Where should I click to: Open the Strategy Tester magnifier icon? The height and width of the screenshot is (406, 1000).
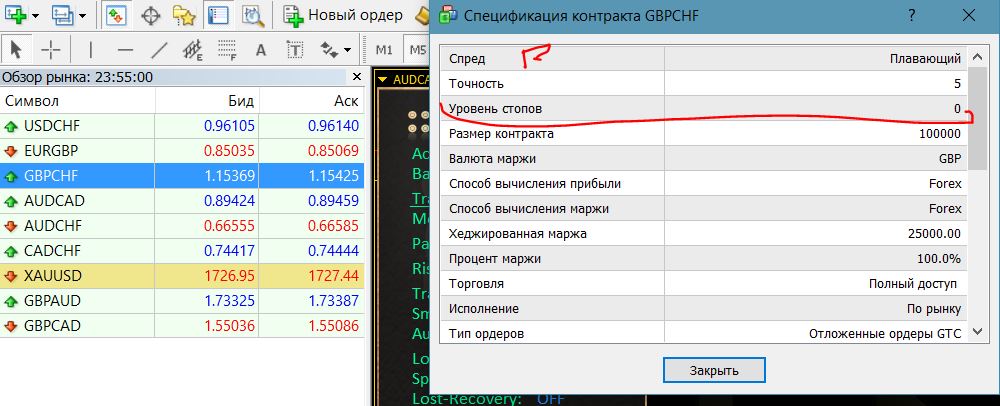point(253,15)
